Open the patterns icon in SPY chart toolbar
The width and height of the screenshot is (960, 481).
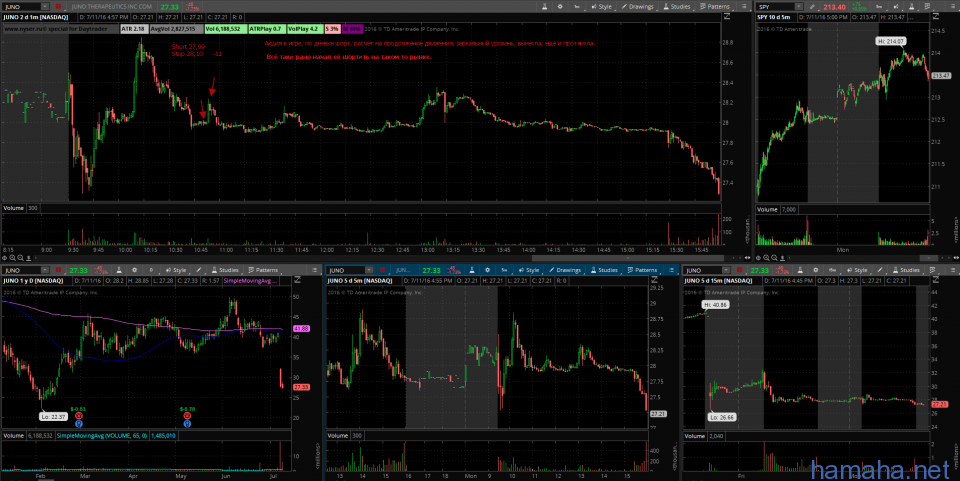926,7
